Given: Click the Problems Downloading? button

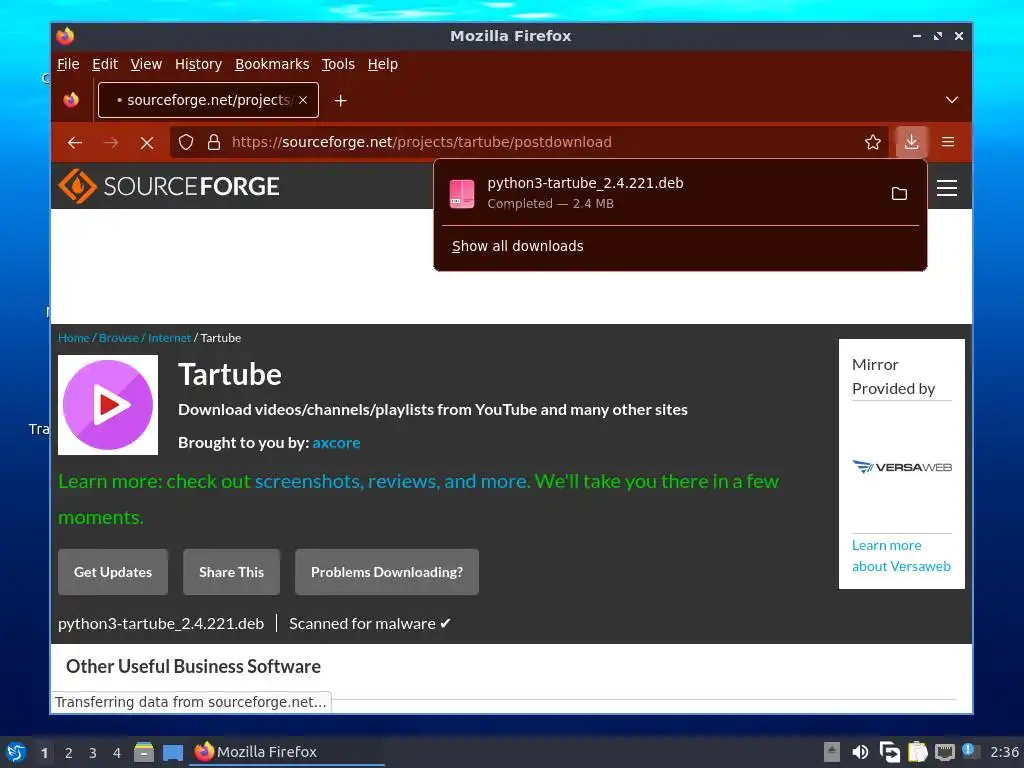Looking at the screenshot, I should click(387, 572).
